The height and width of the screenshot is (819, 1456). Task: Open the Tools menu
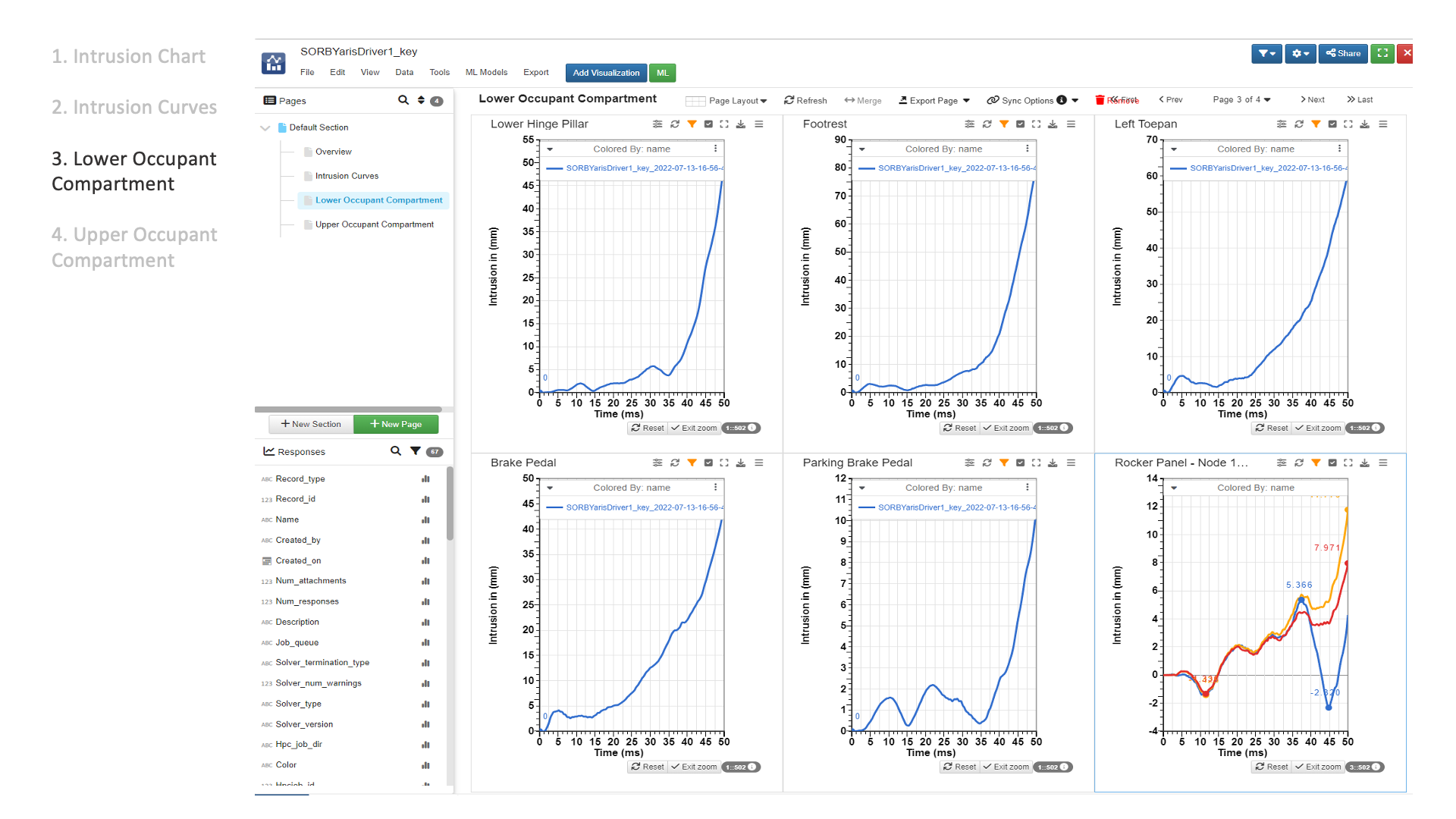tap(439, 73)
